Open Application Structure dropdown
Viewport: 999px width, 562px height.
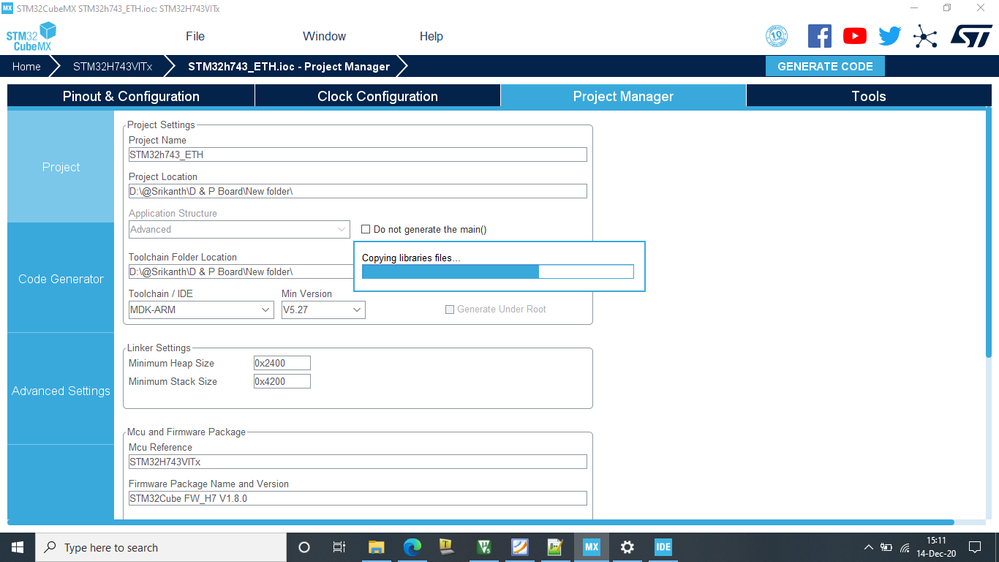tap(239, 229)
